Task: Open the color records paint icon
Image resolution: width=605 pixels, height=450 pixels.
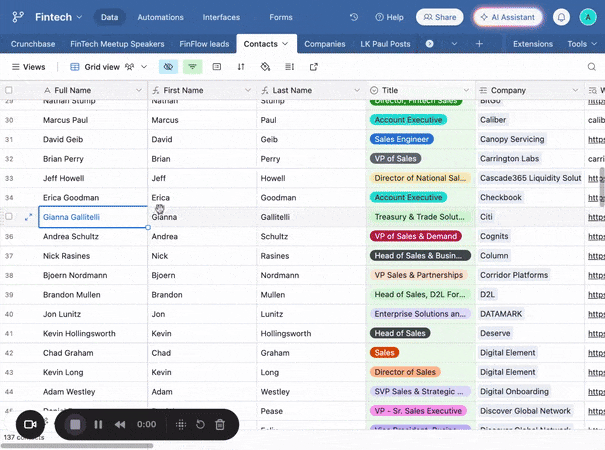Action: tap(265, 67)
